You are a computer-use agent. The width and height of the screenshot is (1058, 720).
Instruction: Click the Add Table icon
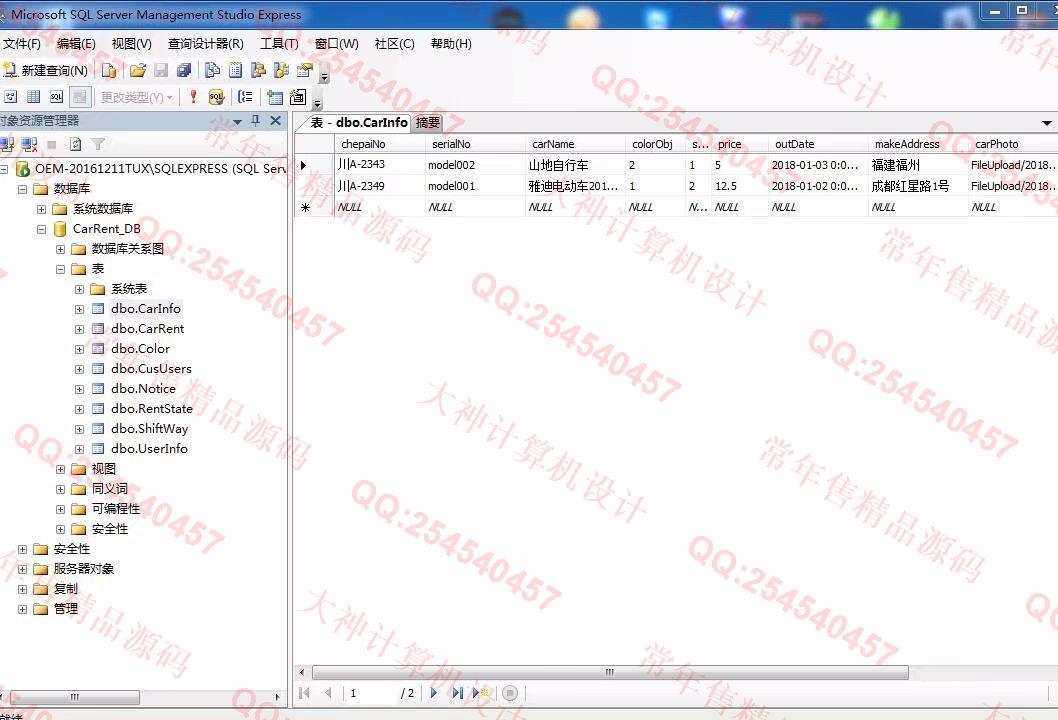point(275,97)
